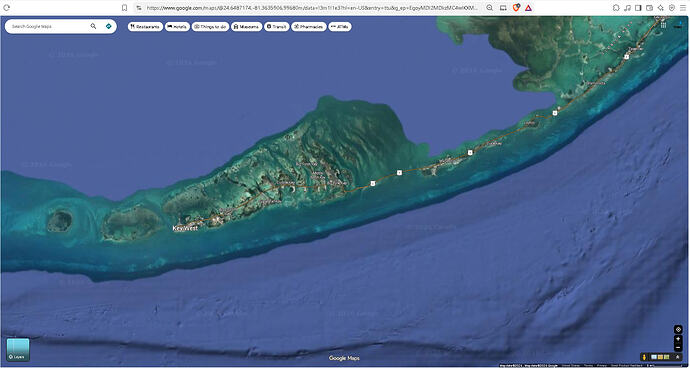The height and width of the screenshot is (369, 690).
Task: Open Directions with the blue diamond icon
Action: (109, 26)
